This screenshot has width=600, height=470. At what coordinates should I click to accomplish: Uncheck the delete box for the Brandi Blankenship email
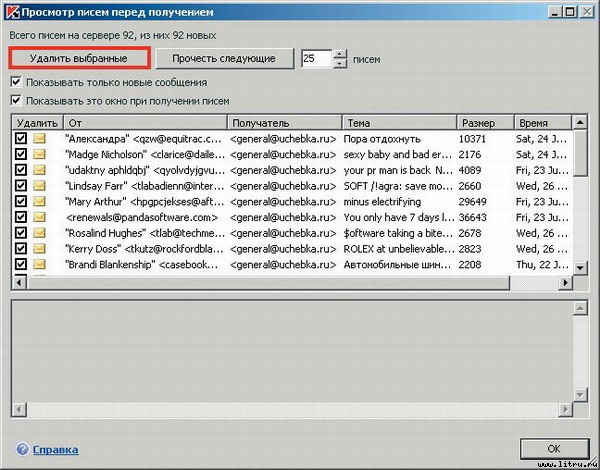[21, 264]
